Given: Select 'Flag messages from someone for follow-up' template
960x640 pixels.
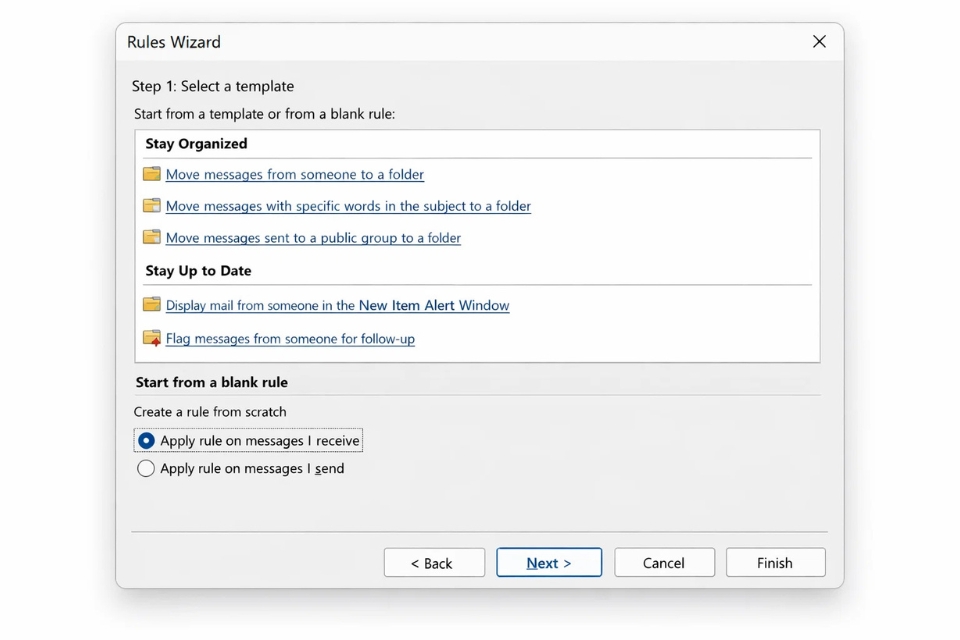Looking at the screenshot, I should [x=290, y=339].
